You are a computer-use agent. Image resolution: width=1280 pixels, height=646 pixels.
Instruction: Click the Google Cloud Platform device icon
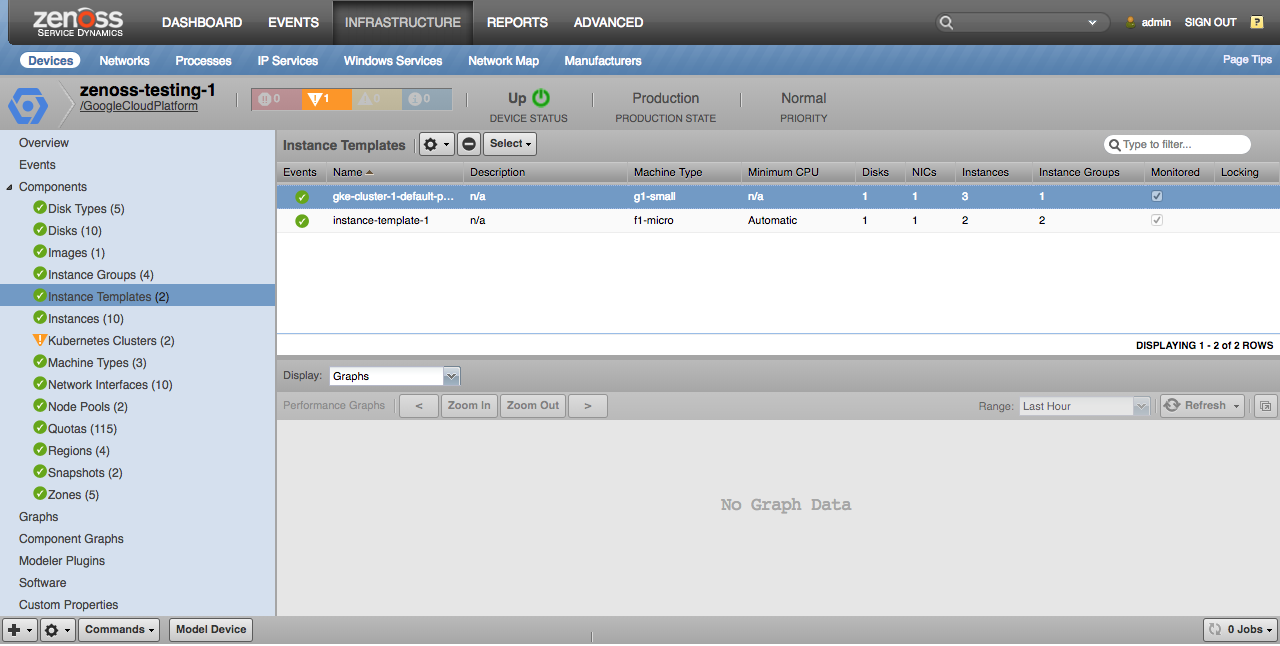tap(28, 105)
